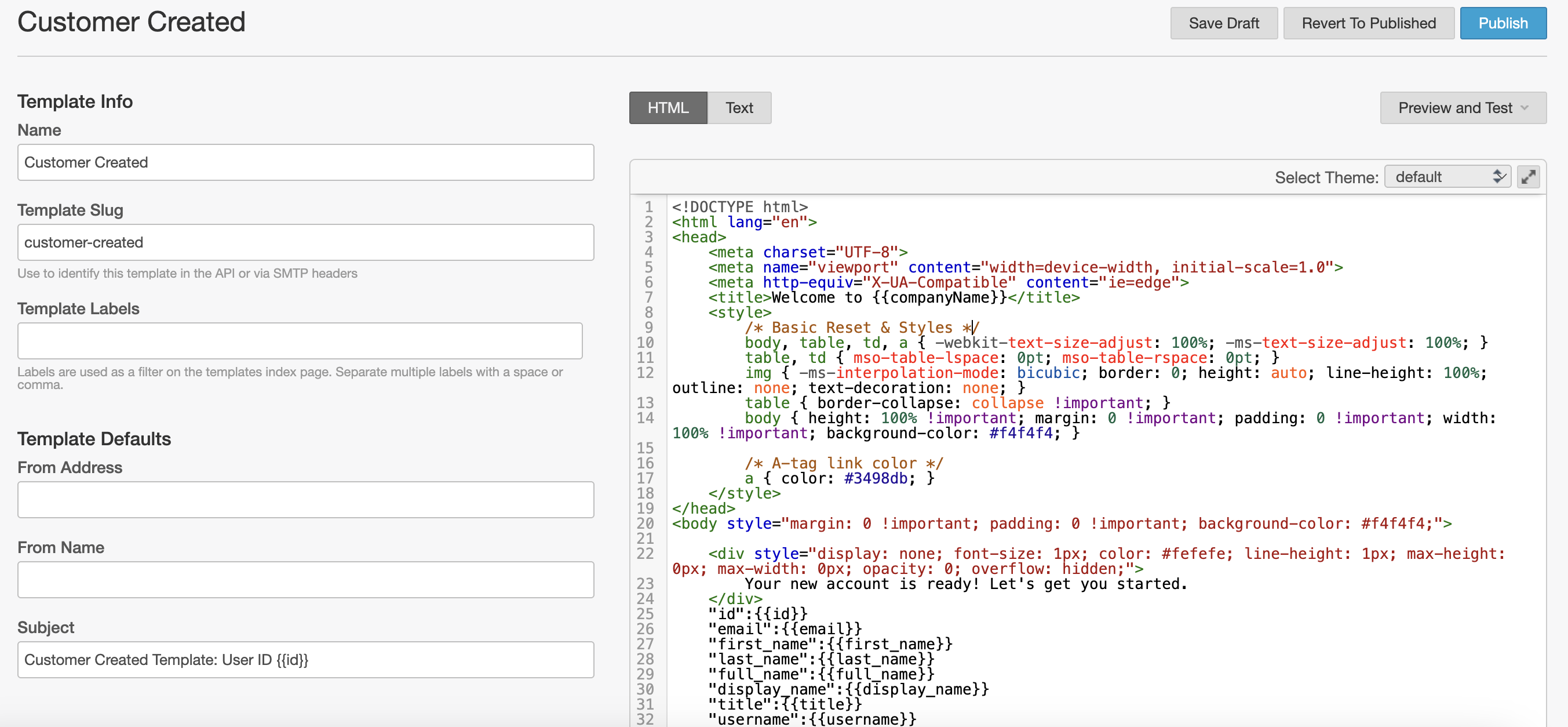1568x727 pixels.
Task: Click the "title":{{title}} line
Action: pyautogui.click(x=785, y=704)
